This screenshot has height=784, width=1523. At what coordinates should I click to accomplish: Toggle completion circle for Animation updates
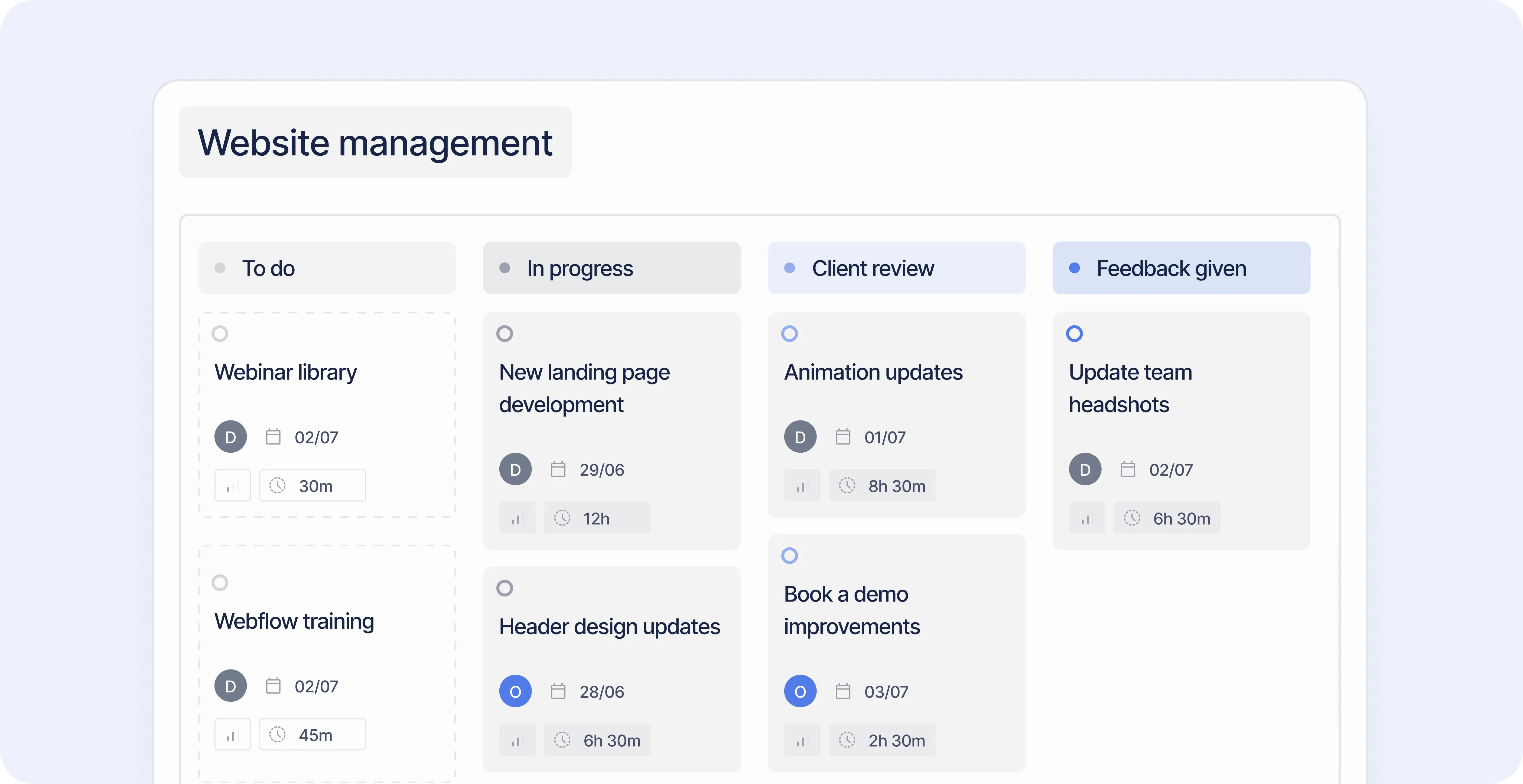point(789,334)
